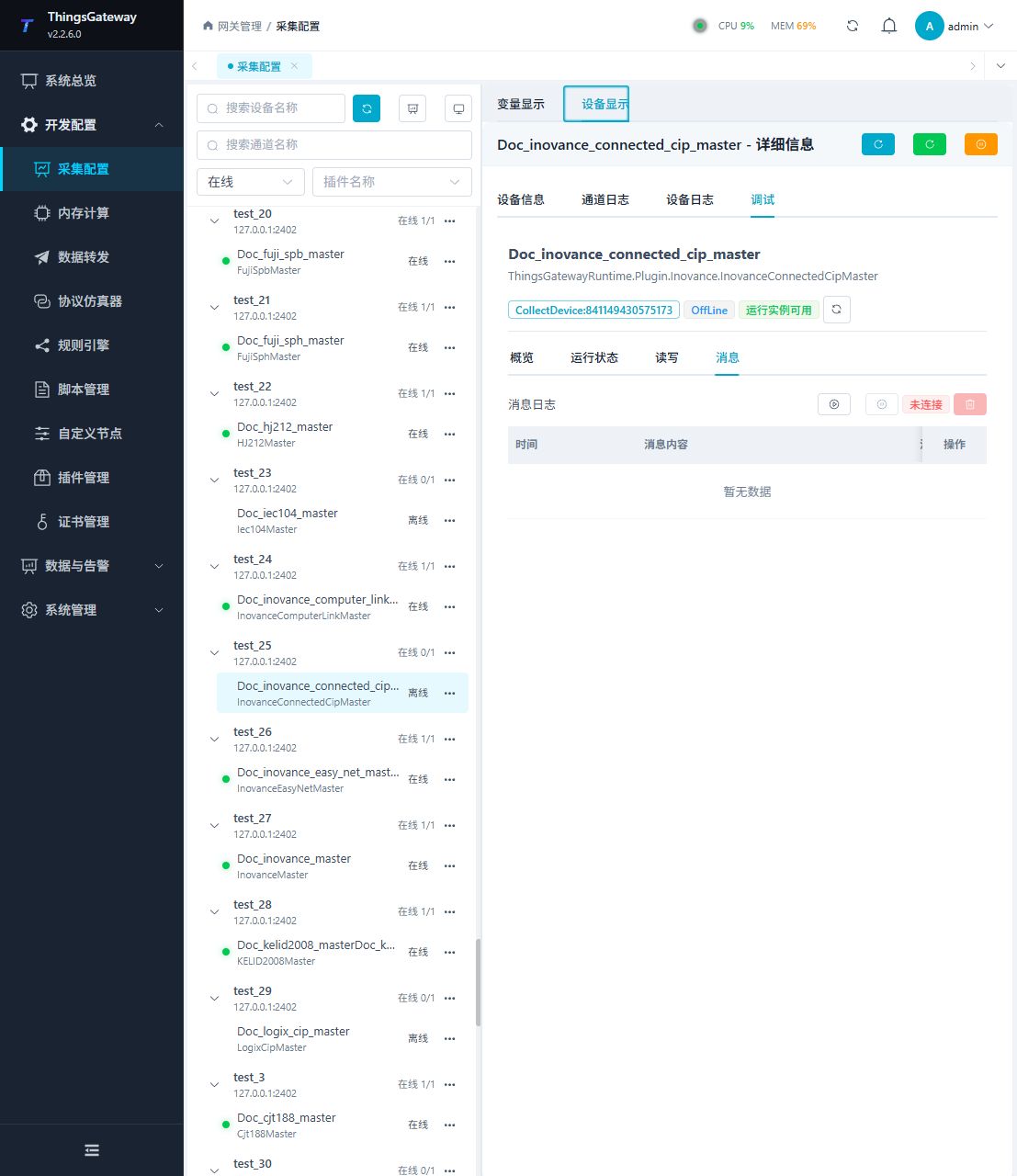
Task: Open more options for test_25 channel
Action: pos(449,653)
